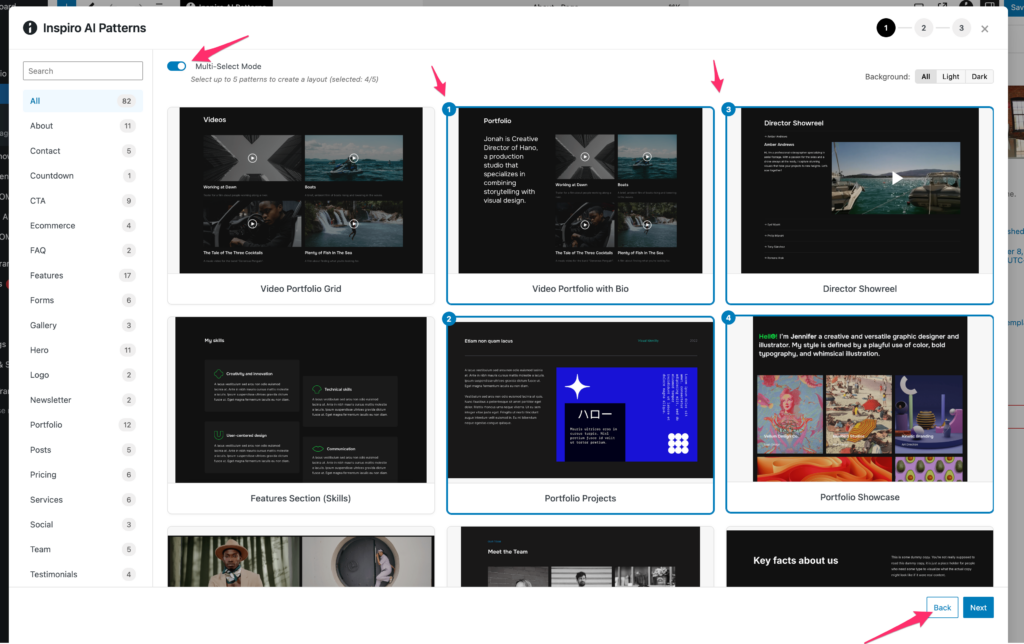The height and width of the screenshot is (644, 1024).
Task: Open the Countdown category
Action: click(x=83, y=176)
